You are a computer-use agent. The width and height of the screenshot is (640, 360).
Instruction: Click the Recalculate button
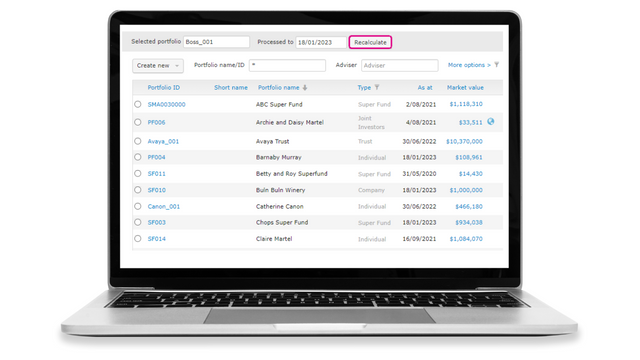click(x=370, y=42)
